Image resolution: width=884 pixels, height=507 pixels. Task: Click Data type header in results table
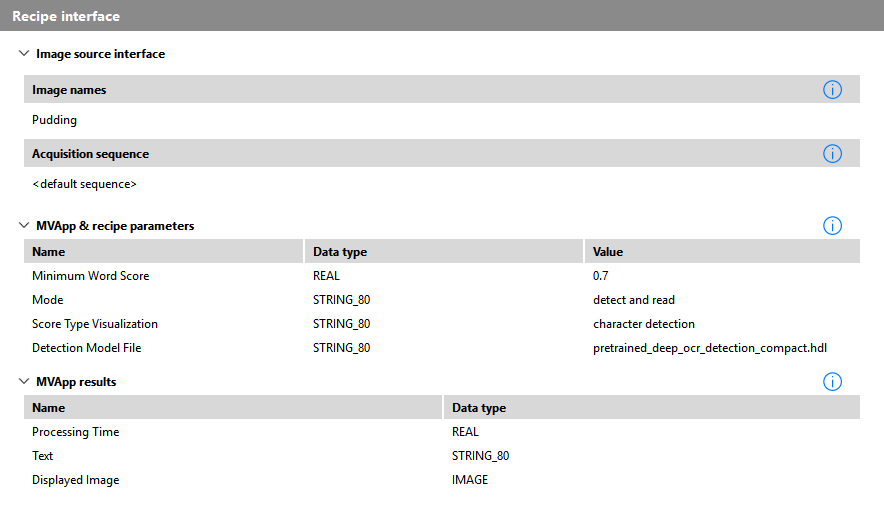coord(479,408)
